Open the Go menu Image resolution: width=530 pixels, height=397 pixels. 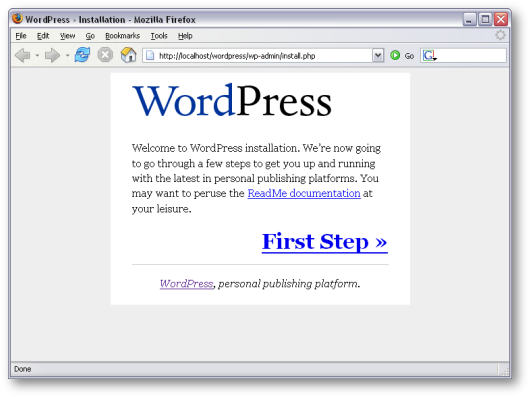tap(90, 36)
